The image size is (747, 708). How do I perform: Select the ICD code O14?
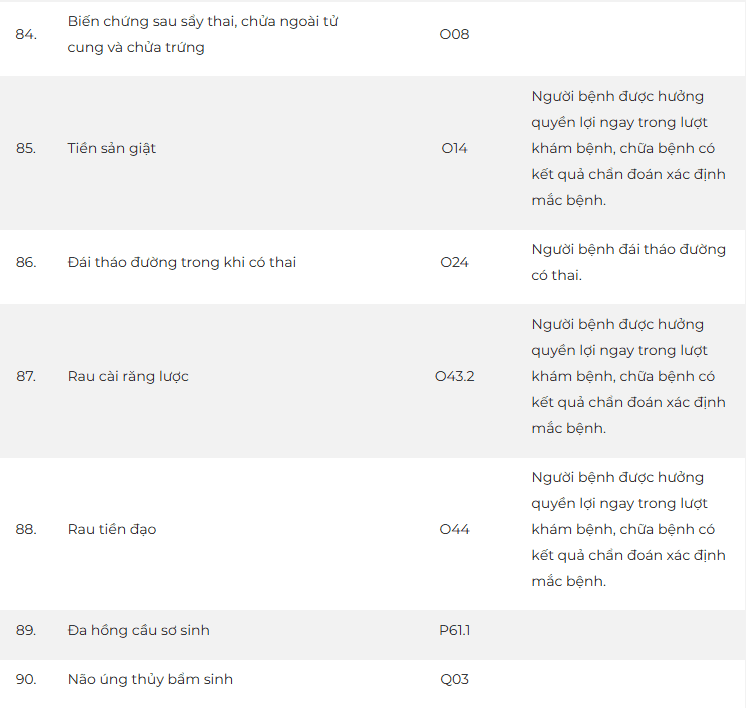(454, 148)
